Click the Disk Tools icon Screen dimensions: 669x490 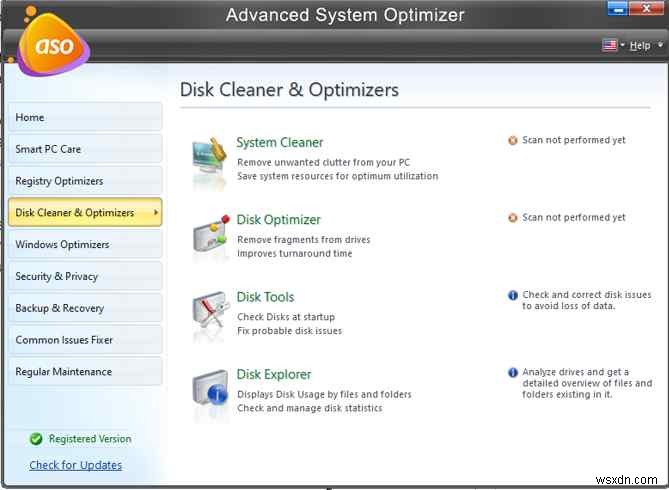point(210,313)
